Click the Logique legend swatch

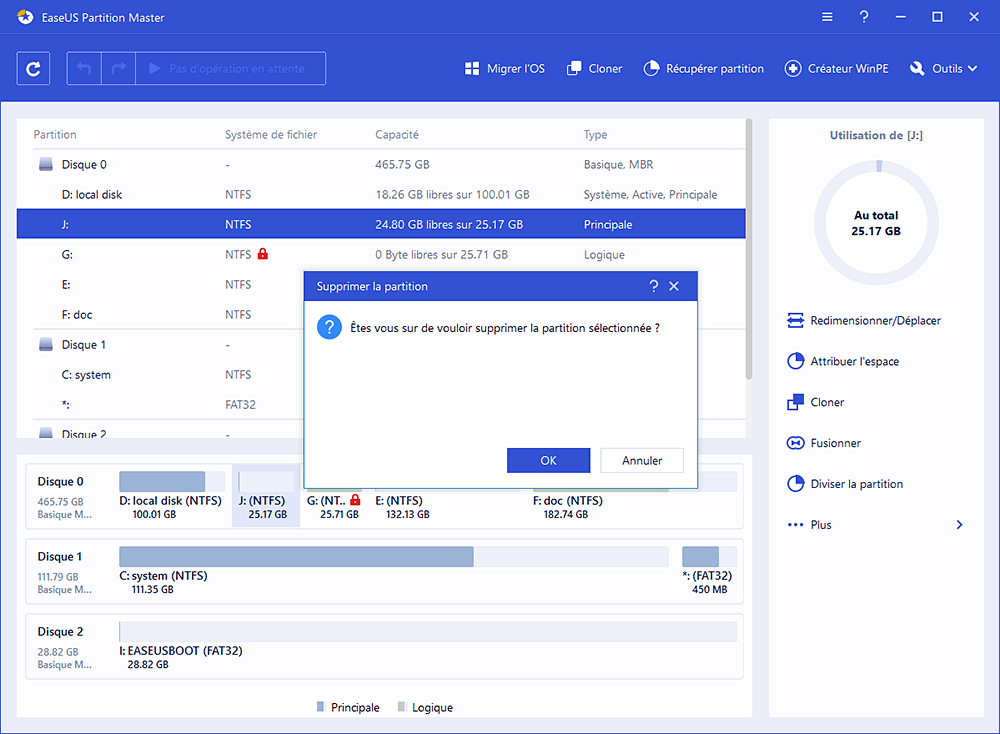tap(401, 707)
